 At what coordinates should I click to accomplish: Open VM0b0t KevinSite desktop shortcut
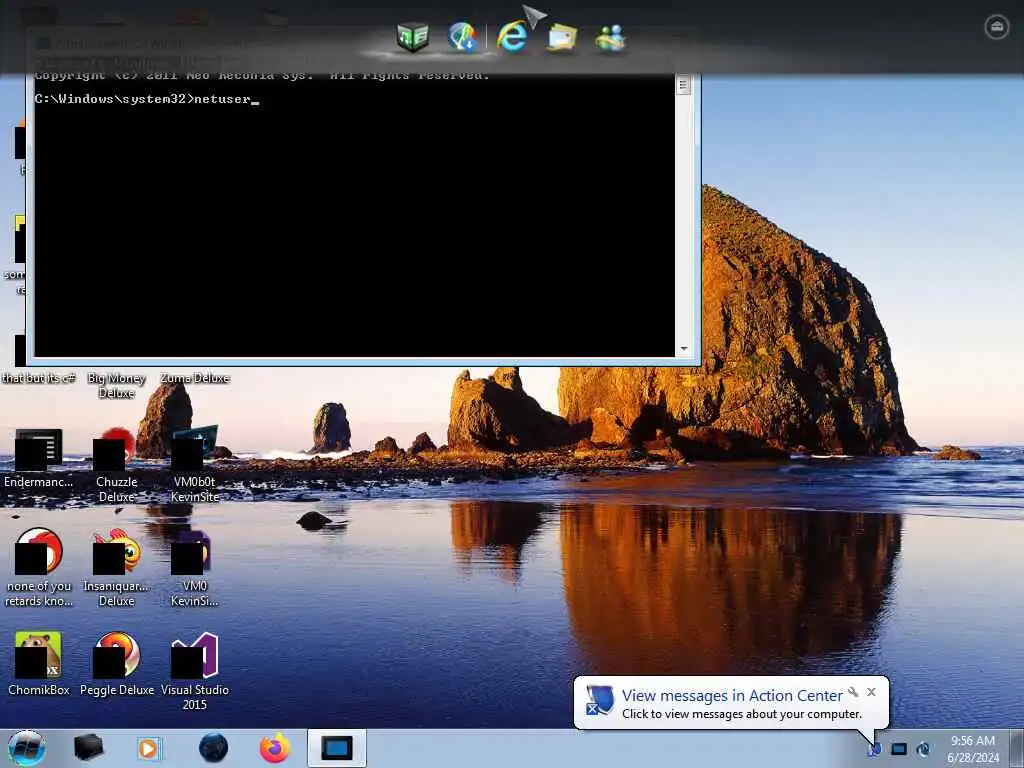click(x=195, y=465)
